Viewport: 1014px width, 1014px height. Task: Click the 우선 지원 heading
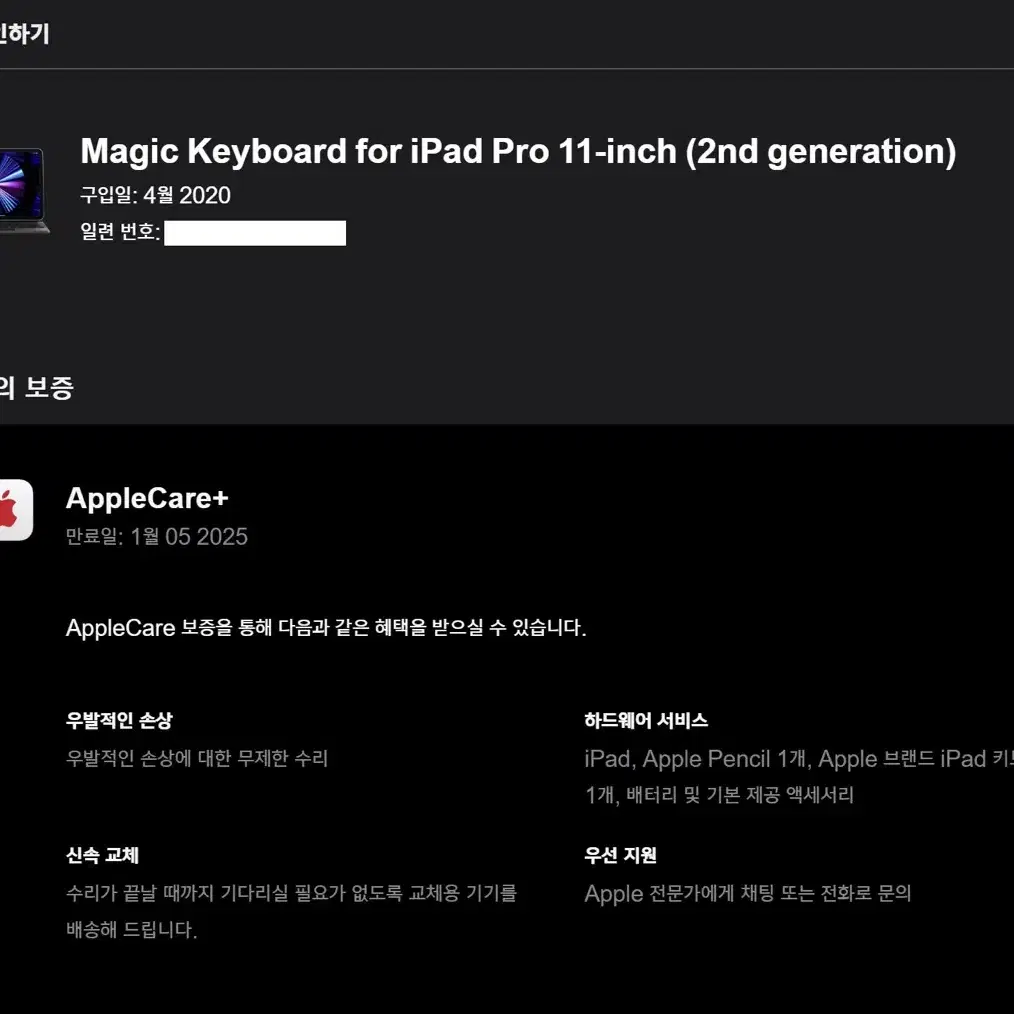pyautogui.click(x=620, y=855)
